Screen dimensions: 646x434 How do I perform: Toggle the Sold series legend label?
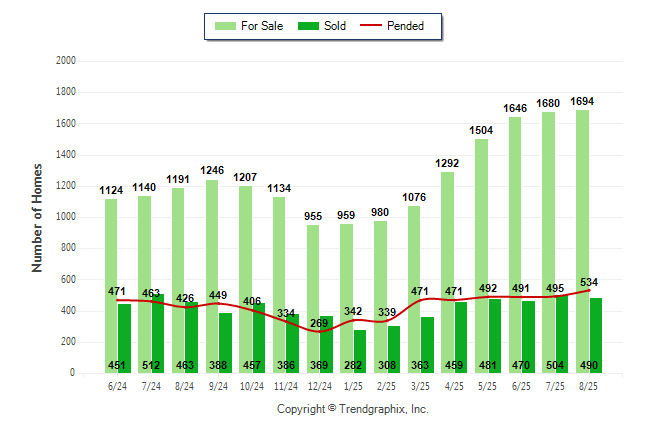coord(335,26)
